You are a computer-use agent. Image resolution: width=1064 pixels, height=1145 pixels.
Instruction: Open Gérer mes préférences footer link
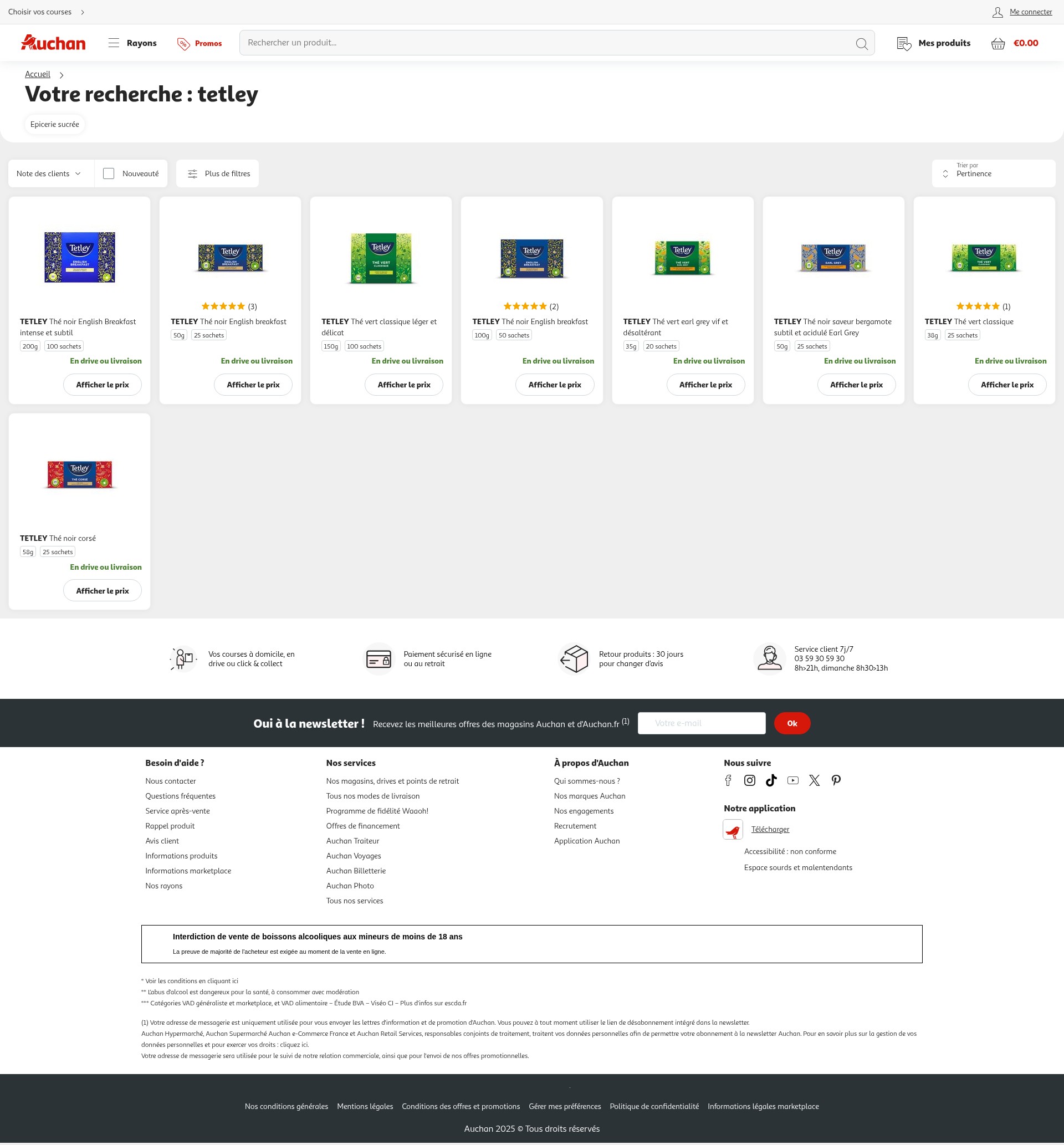(564, 1106)
